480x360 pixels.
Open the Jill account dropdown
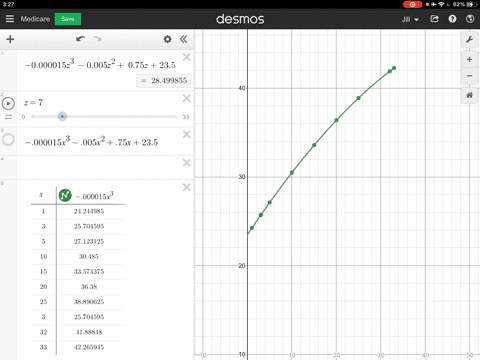click(410, 19)
